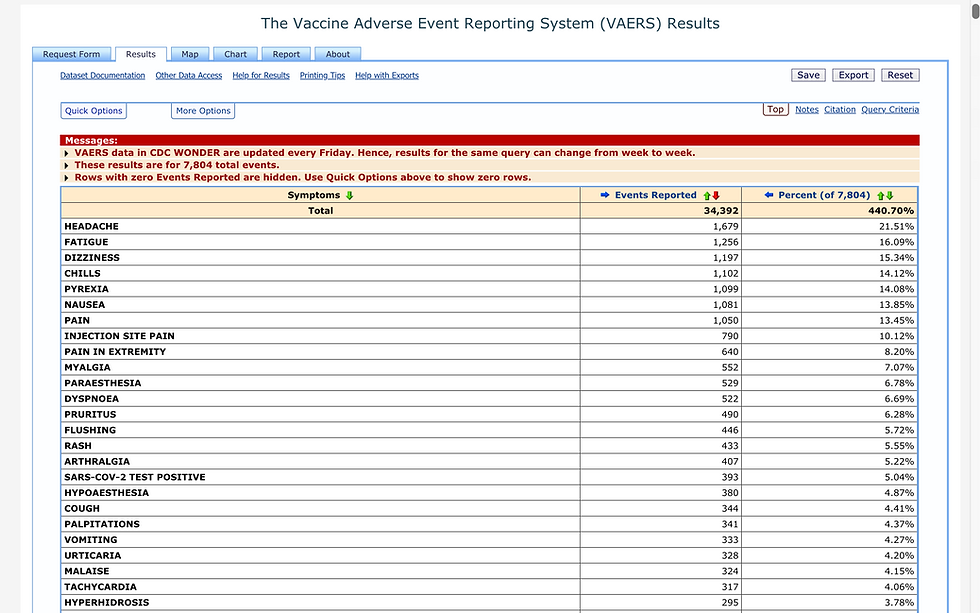Select the NAUSEA symptom row label
The image size is (980, 613).
(84, 304)
